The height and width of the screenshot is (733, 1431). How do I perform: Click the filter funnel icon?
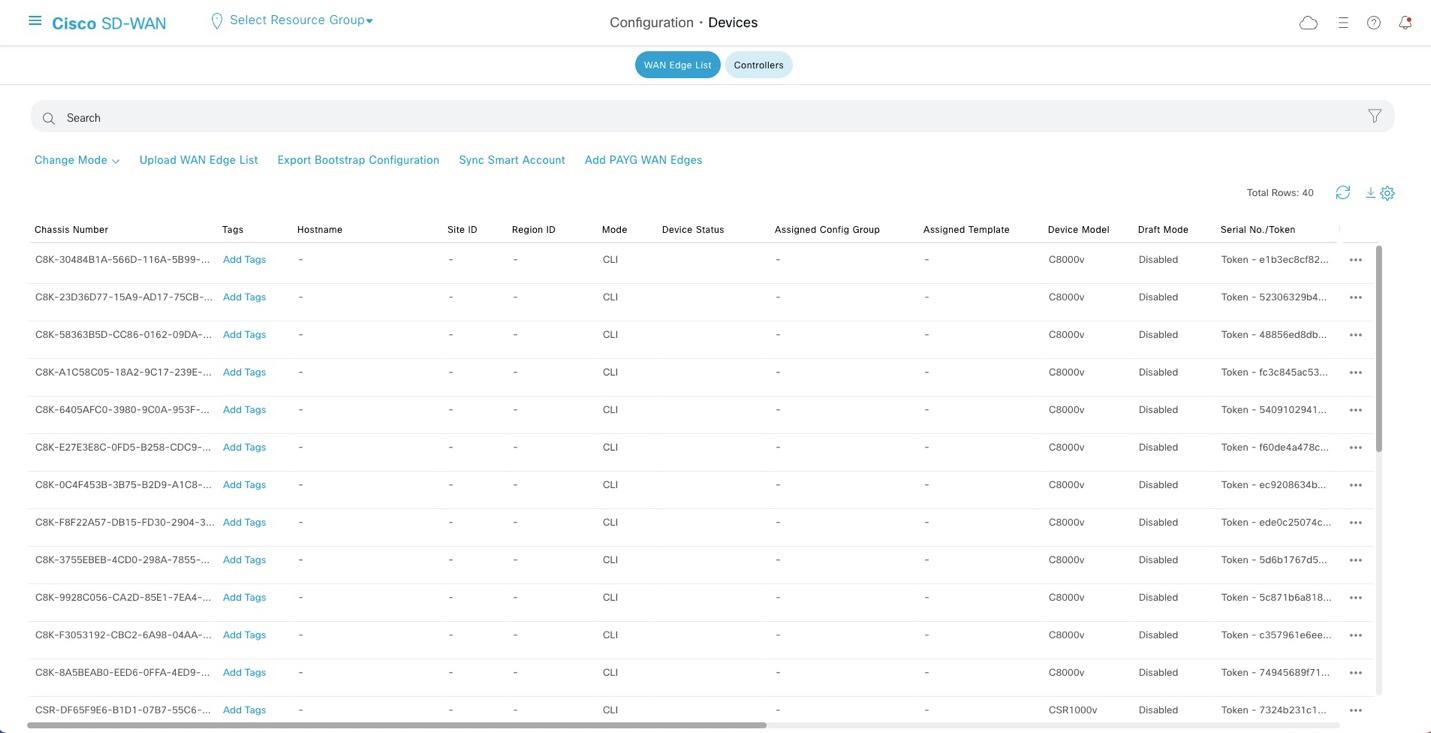pyautogui.click(x=1375, y=117)
